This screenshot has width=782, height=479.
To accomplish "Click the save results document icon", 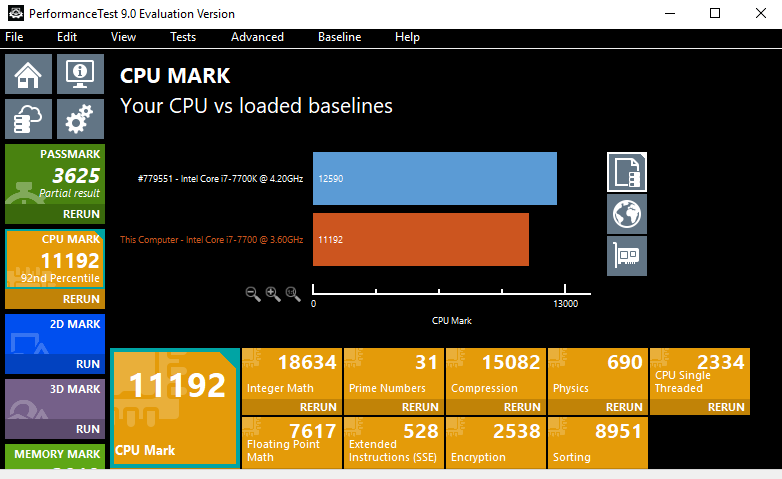I will (627, 172).
